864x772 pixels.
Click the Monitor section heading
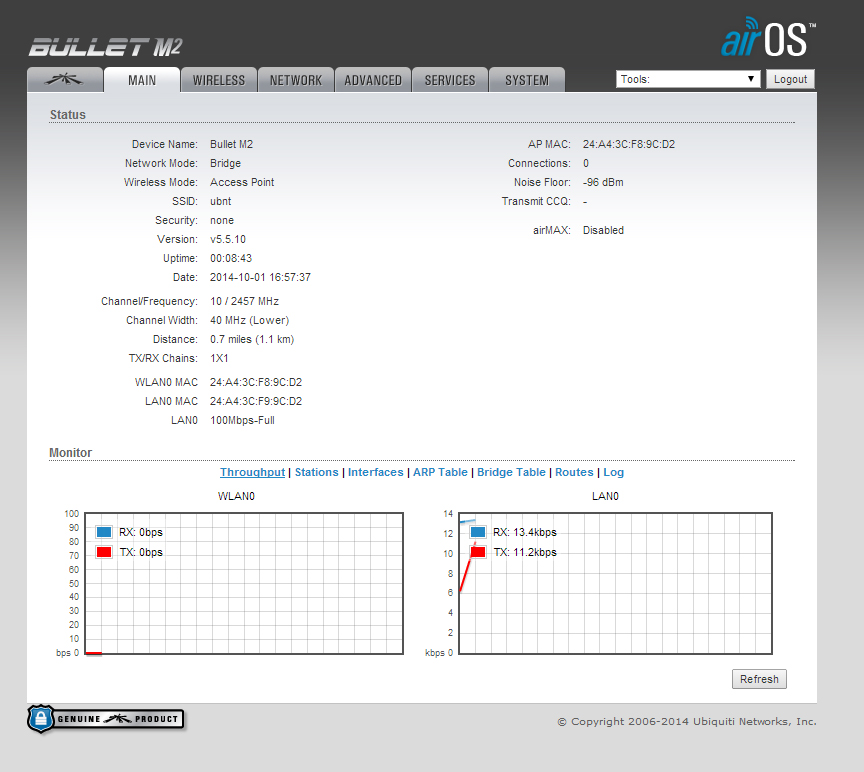(71, 452)
